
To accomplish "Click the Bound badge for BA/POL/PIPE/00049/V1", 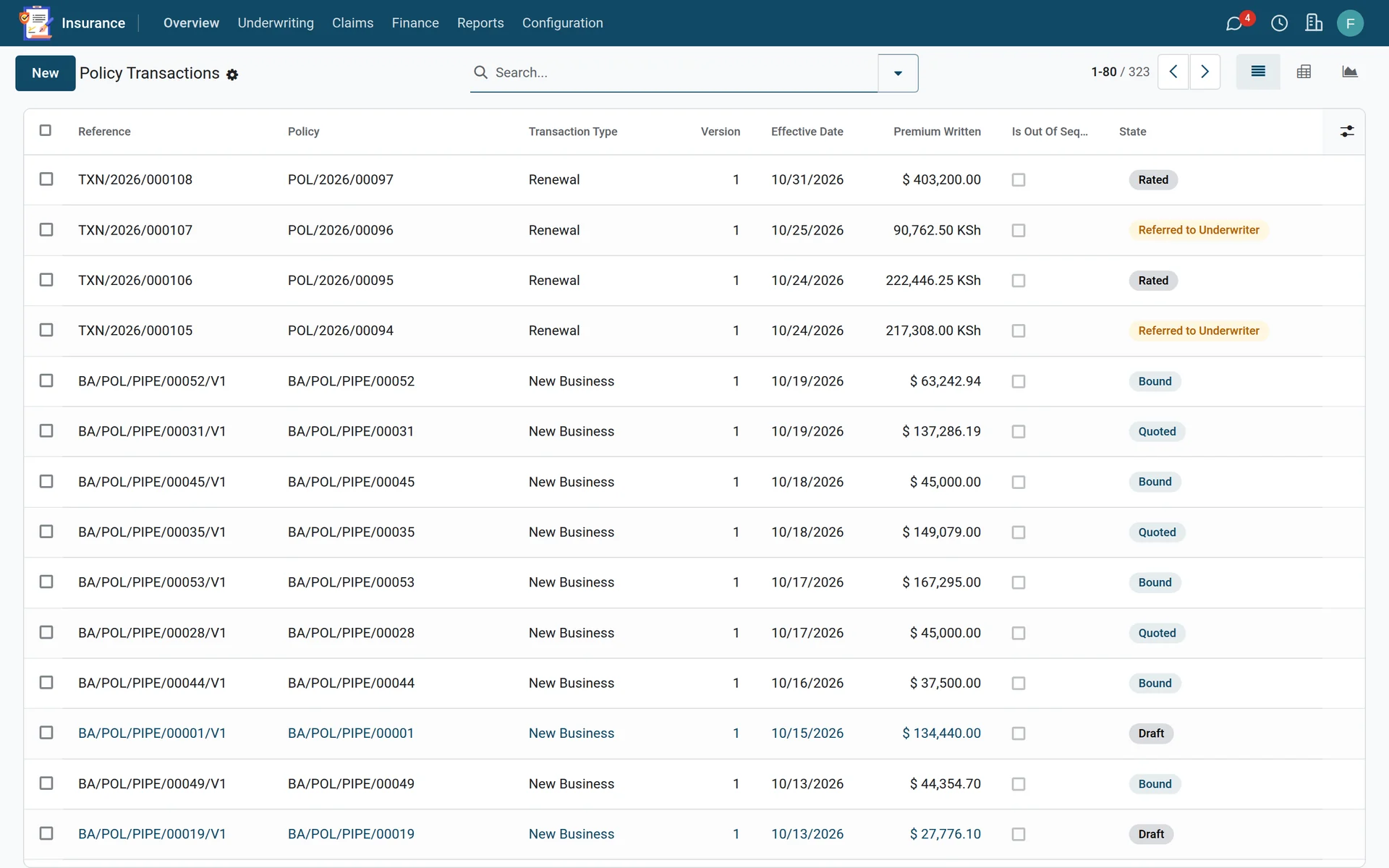I will tap(1155, 784).
